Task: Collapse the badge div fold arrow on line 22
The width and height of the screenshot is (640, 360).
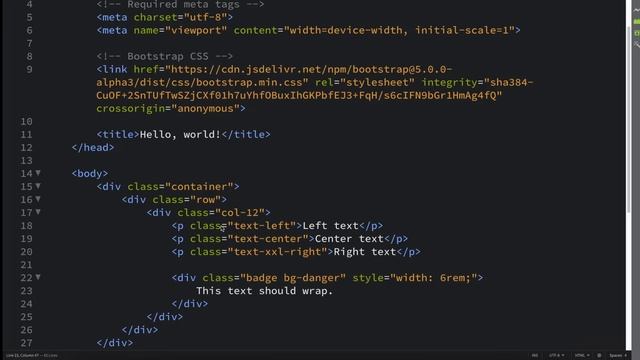Action: (38, 278)
